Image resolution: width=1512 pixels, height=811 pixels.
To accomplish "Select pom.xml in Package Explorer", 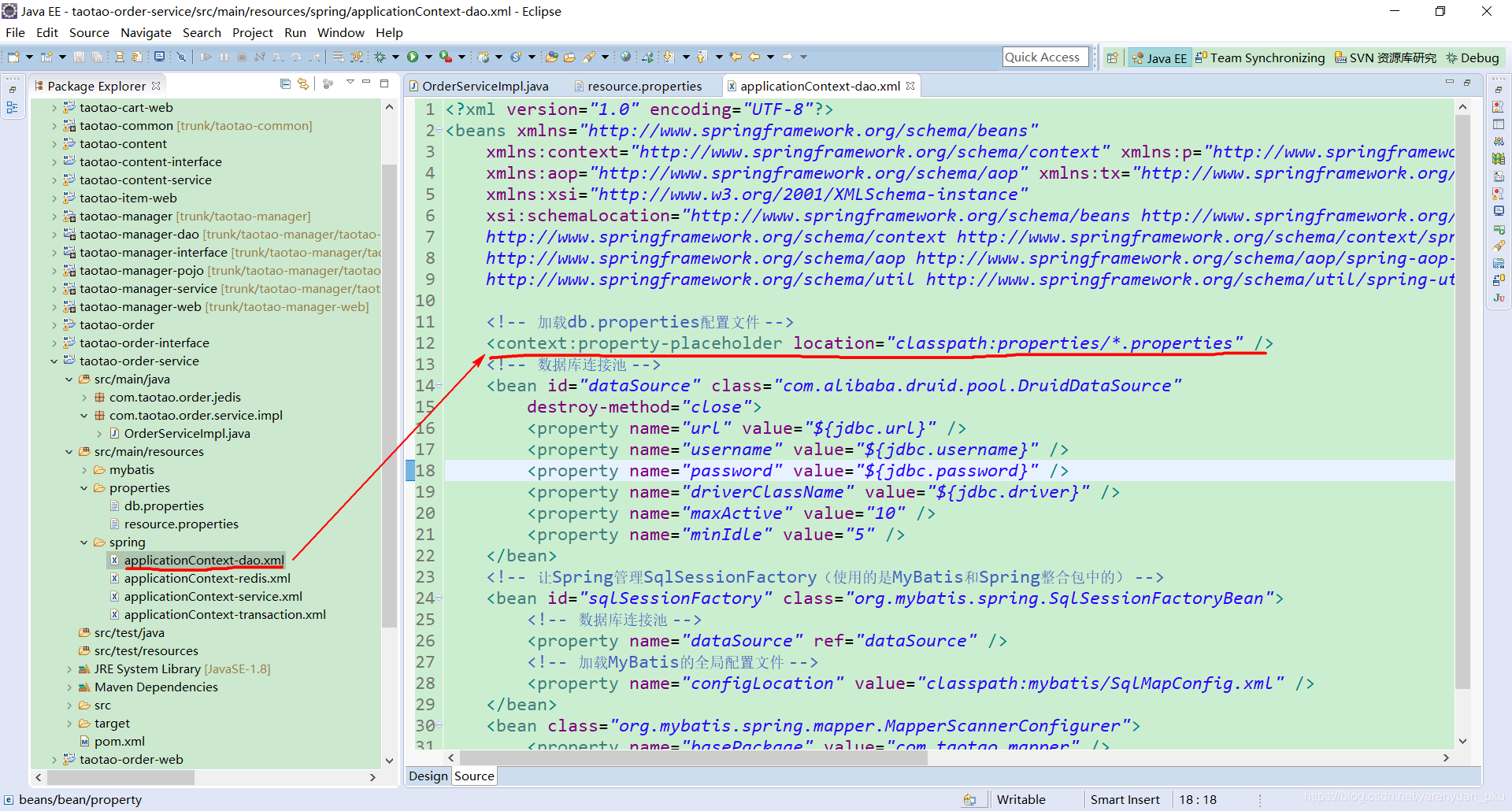I will [x=120, y=741].
